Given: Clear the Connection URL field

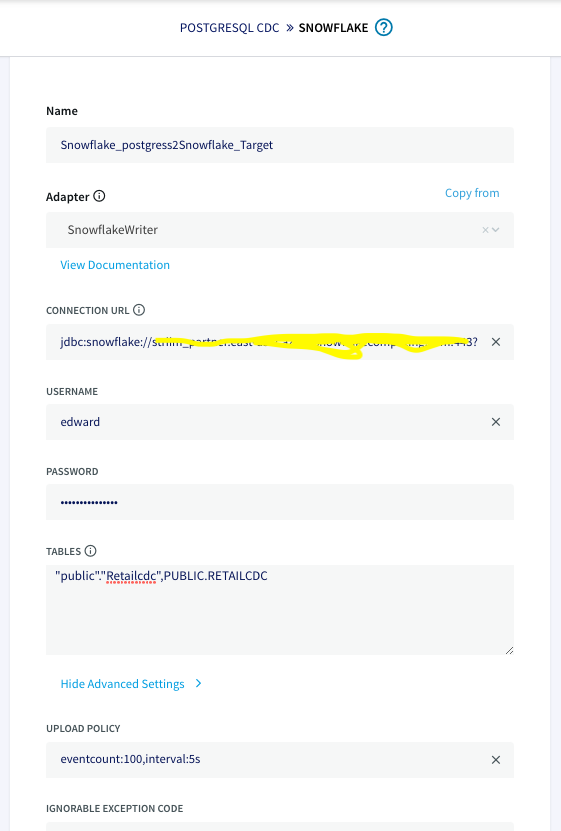Looking at the screenshot, I should 496,342.
